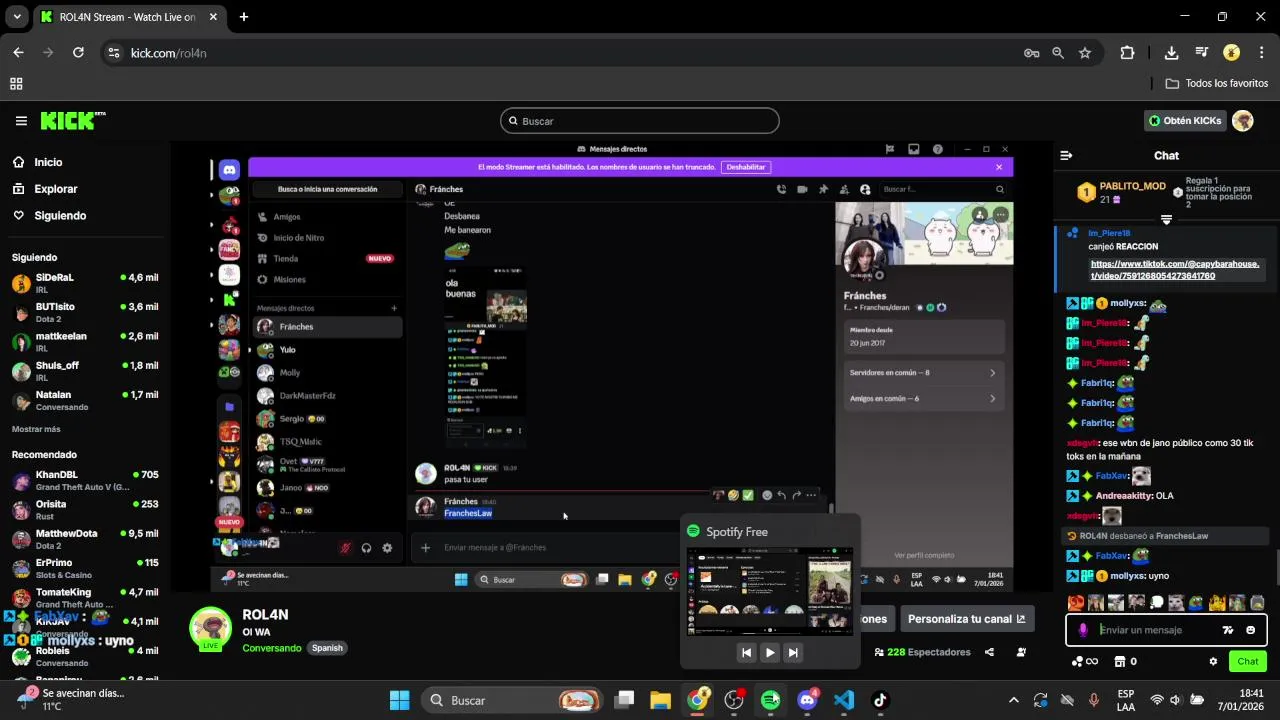Image resolution: width=1280 pixels, height=720 pixels.
Task: Expand Servidores en común chevron in stream
Action: (x=992, y=373)
